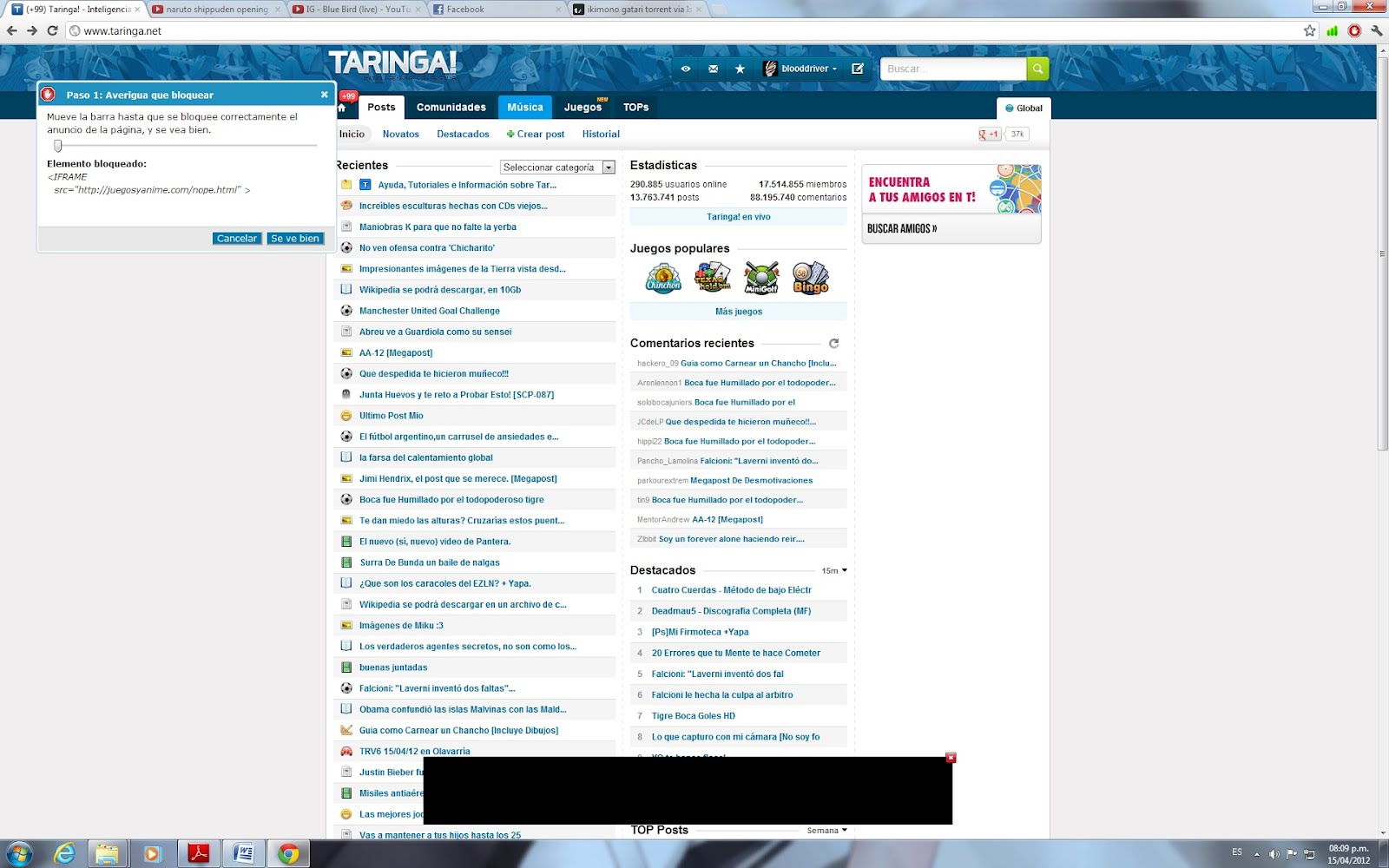Click the browser back arrow
Viewport: 1389px width, 868px height.
pyautogui.click(x=12, y=30)
